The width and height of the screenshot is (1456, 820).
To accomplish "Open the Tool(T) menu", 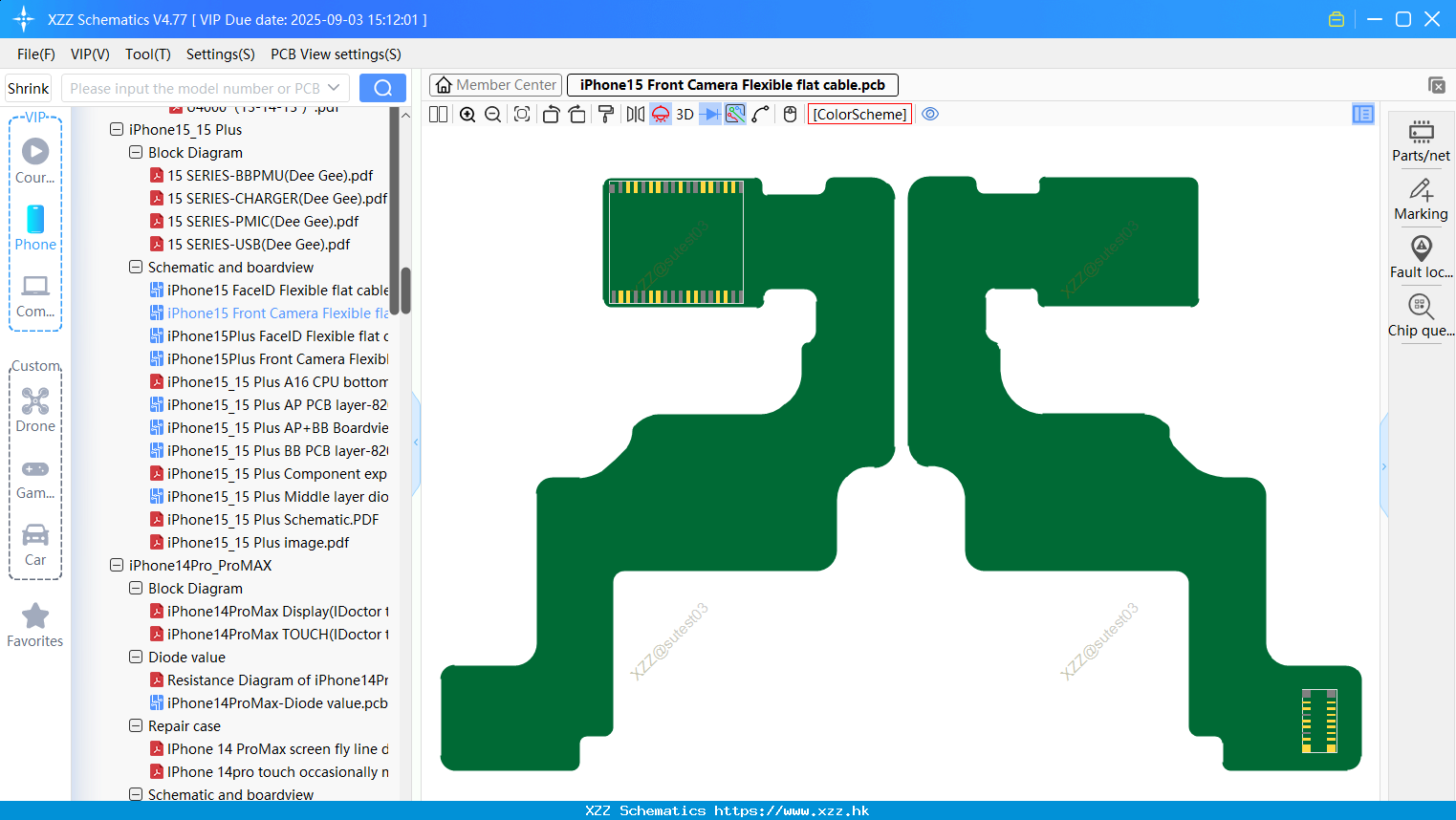I will (x=148, y=54).
